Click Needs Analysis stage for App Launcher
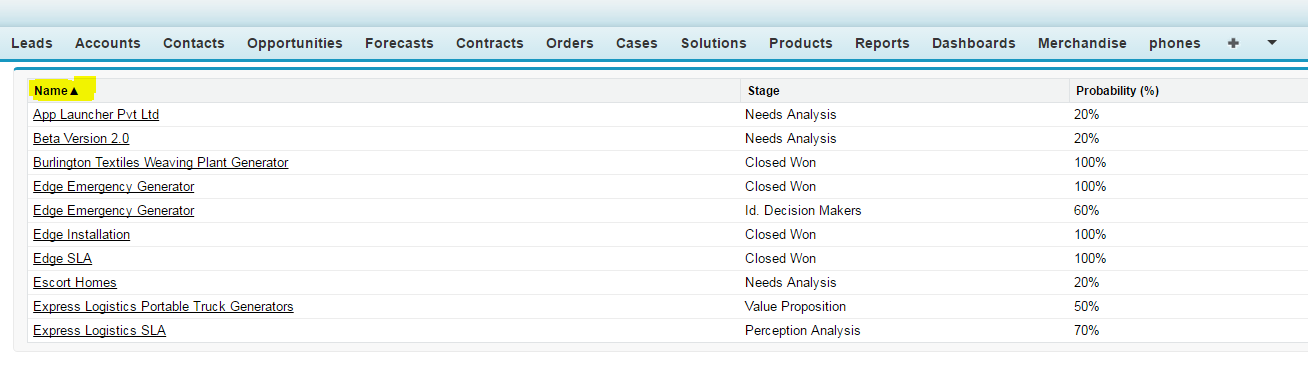This screenshot has width=1308, height=376. pos(791,115)
